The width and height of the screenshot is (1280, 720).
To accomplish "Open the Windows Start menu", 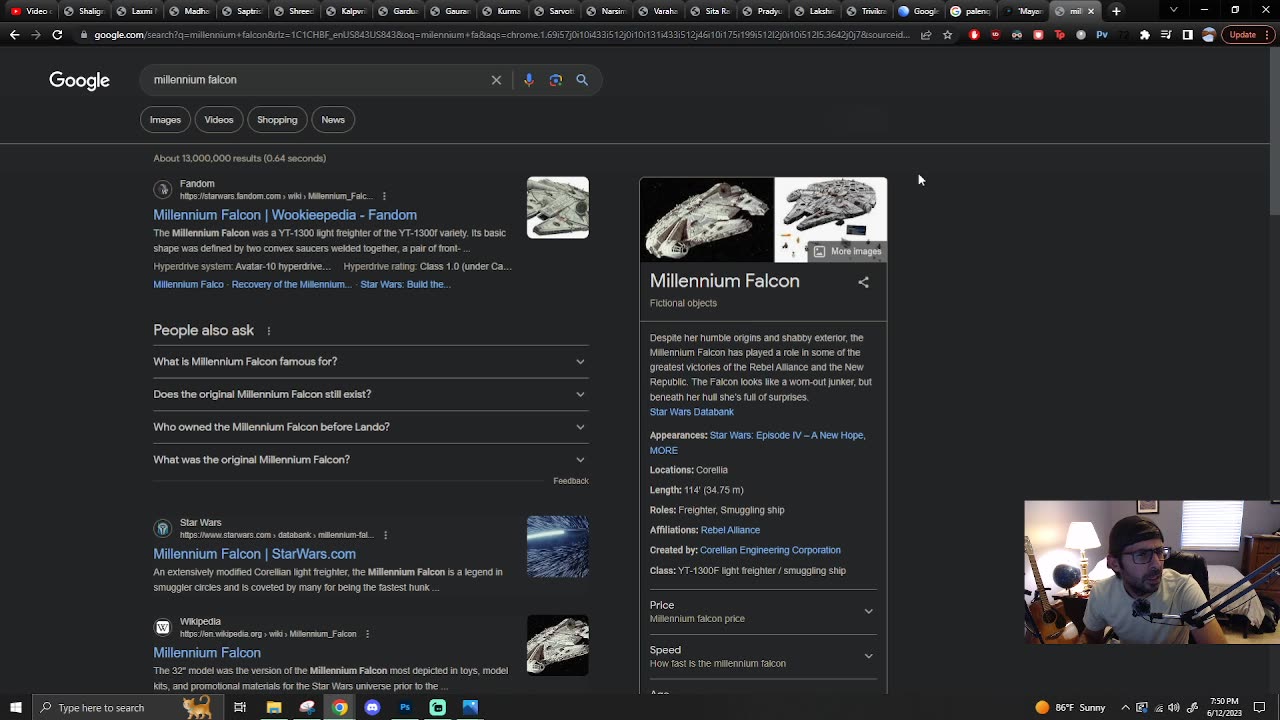I will click(14, 708).
